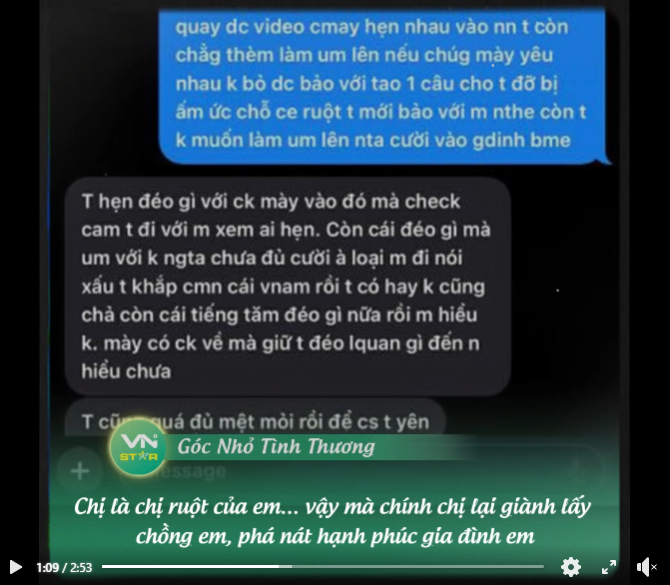Open the video settings gear
Image resolution: width=670 pixels, height=585 pixels.
click(571, 567)
